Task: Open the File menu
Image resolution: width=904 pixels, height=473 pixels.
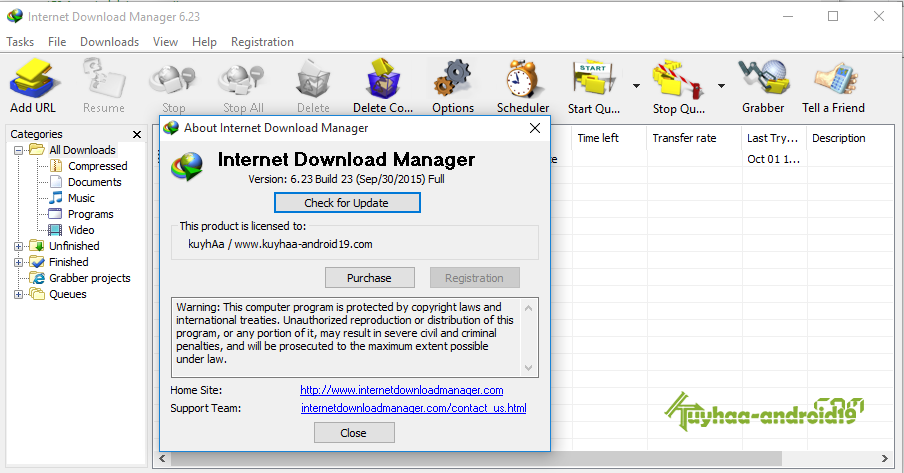Action: (57, 42)
